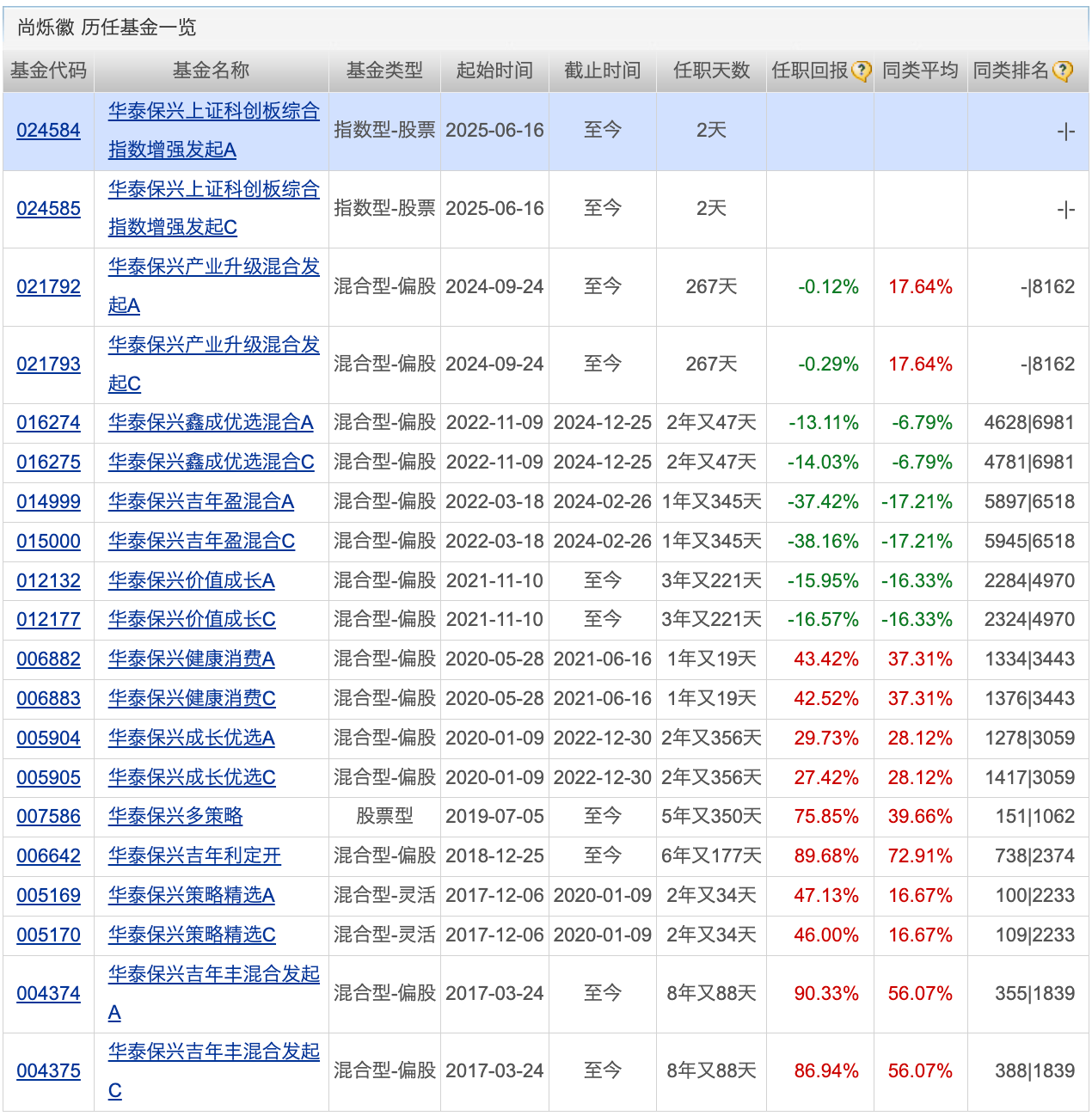Open 华泰保兴价值成长A link
Image resolution: width=1092 pixels, height=1116 pixels.
(192, 581)
